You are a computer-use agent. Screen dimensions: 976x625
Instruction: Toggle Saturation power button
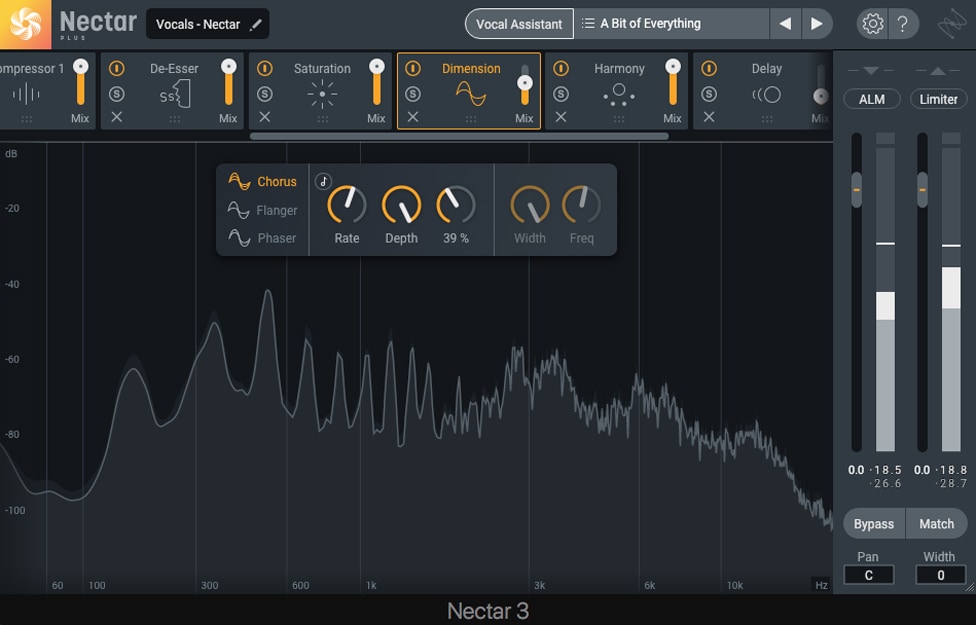[x=265, y=68]
